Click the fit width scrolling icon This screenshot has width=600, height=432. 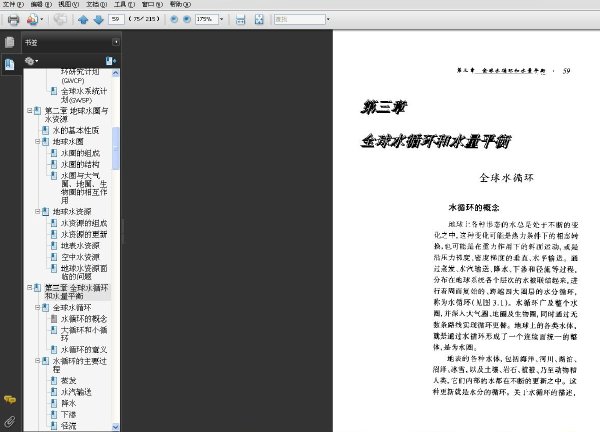[240, 19]
